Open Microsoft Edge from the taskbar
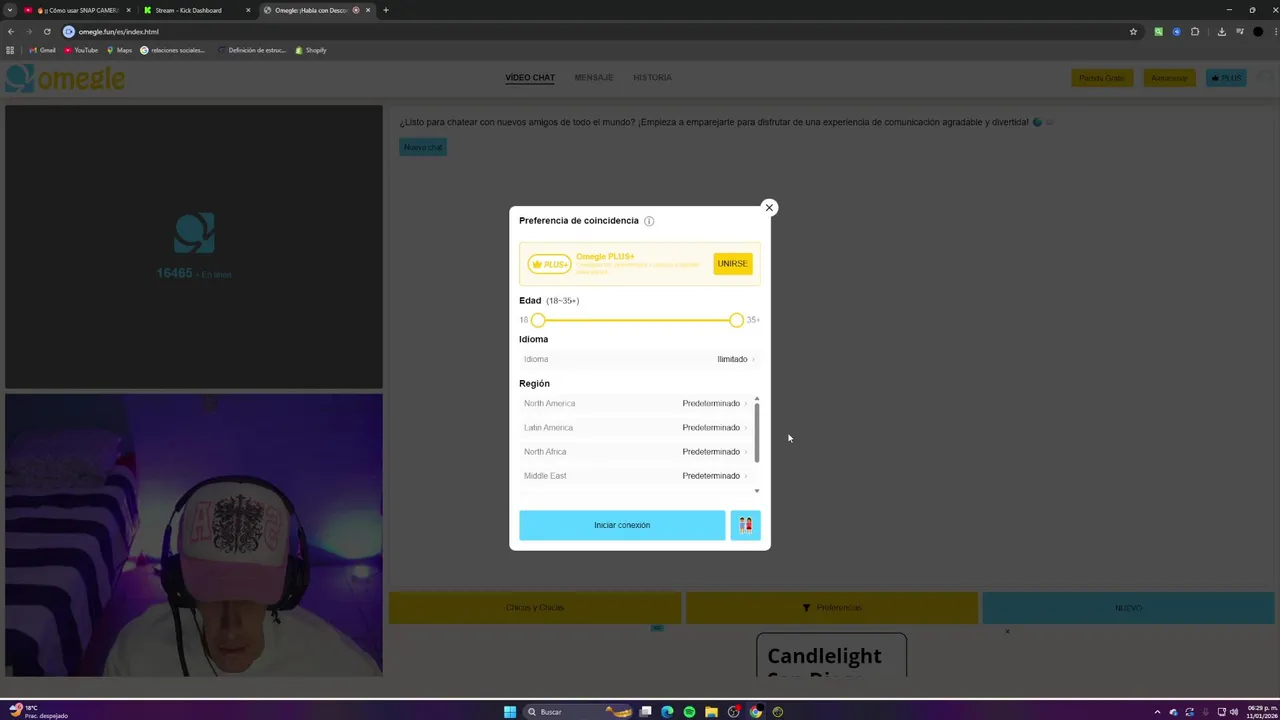This screenshot has width=1280, height=720. pos(667,712)
